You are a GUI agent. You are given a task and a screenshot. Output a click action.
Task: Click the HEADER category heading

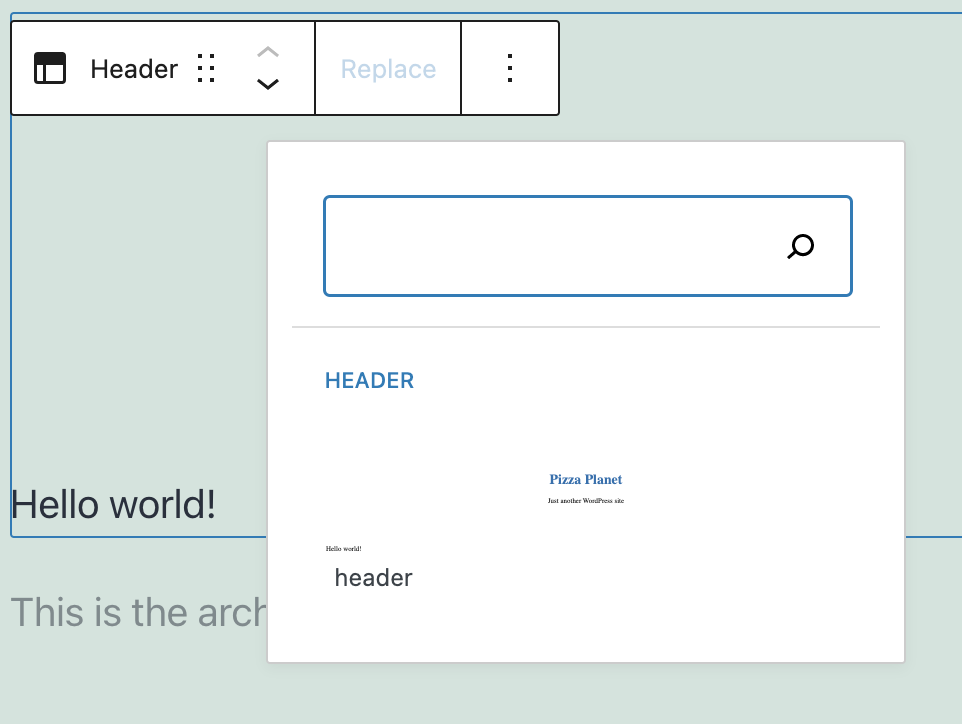[x=369, y=381]
